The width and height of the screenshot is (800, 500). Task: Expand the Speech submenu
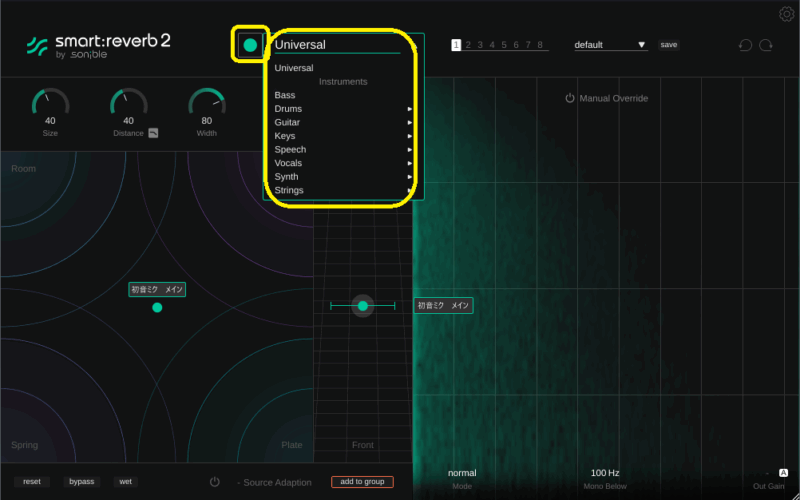pos(343,149)
